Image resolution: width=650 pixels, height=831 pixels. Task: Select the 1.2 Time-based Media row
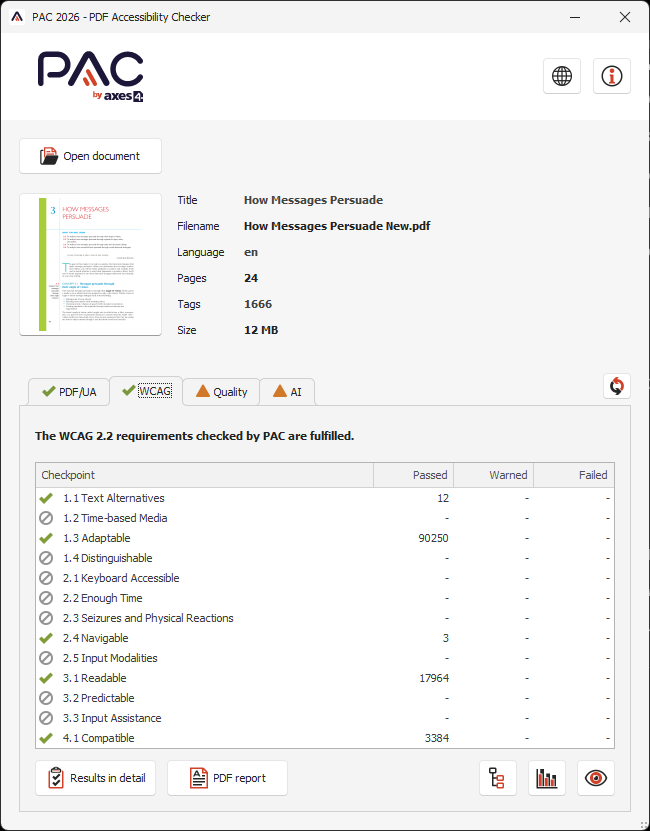(325, 518)
